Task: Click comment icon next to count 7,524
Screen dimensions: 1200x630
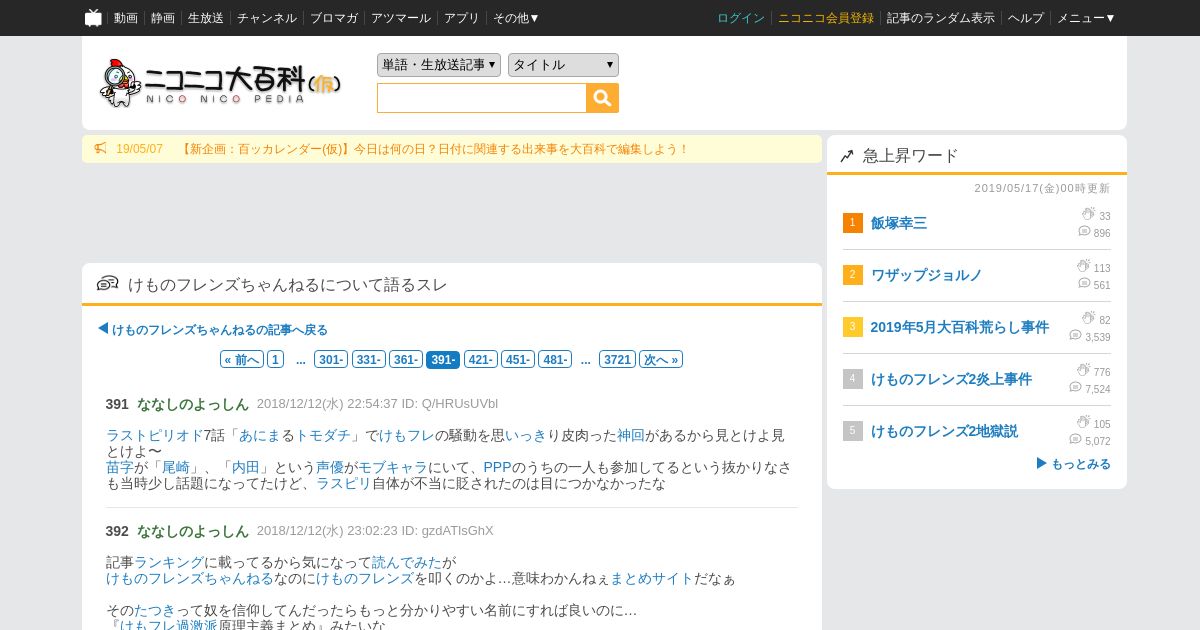Action: [x=1075, y=387]
